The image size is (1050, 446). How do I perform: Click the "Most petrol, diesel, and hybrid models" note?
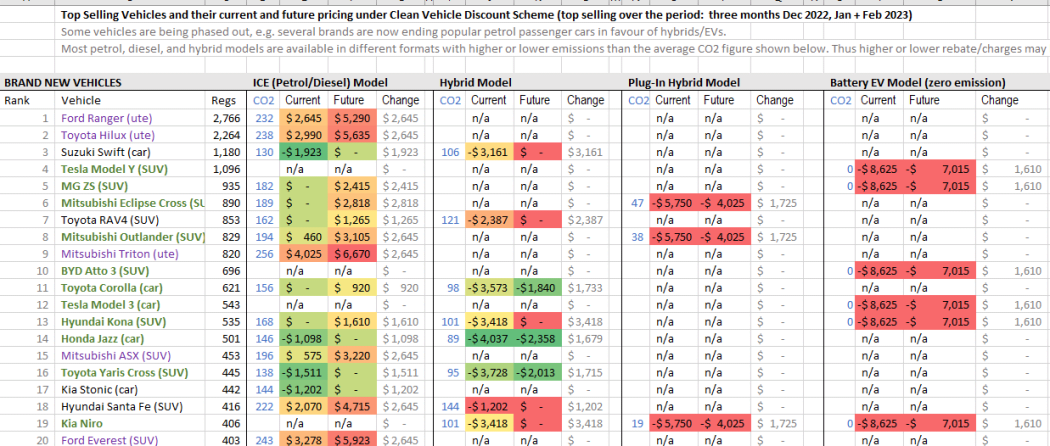(553, 49)
